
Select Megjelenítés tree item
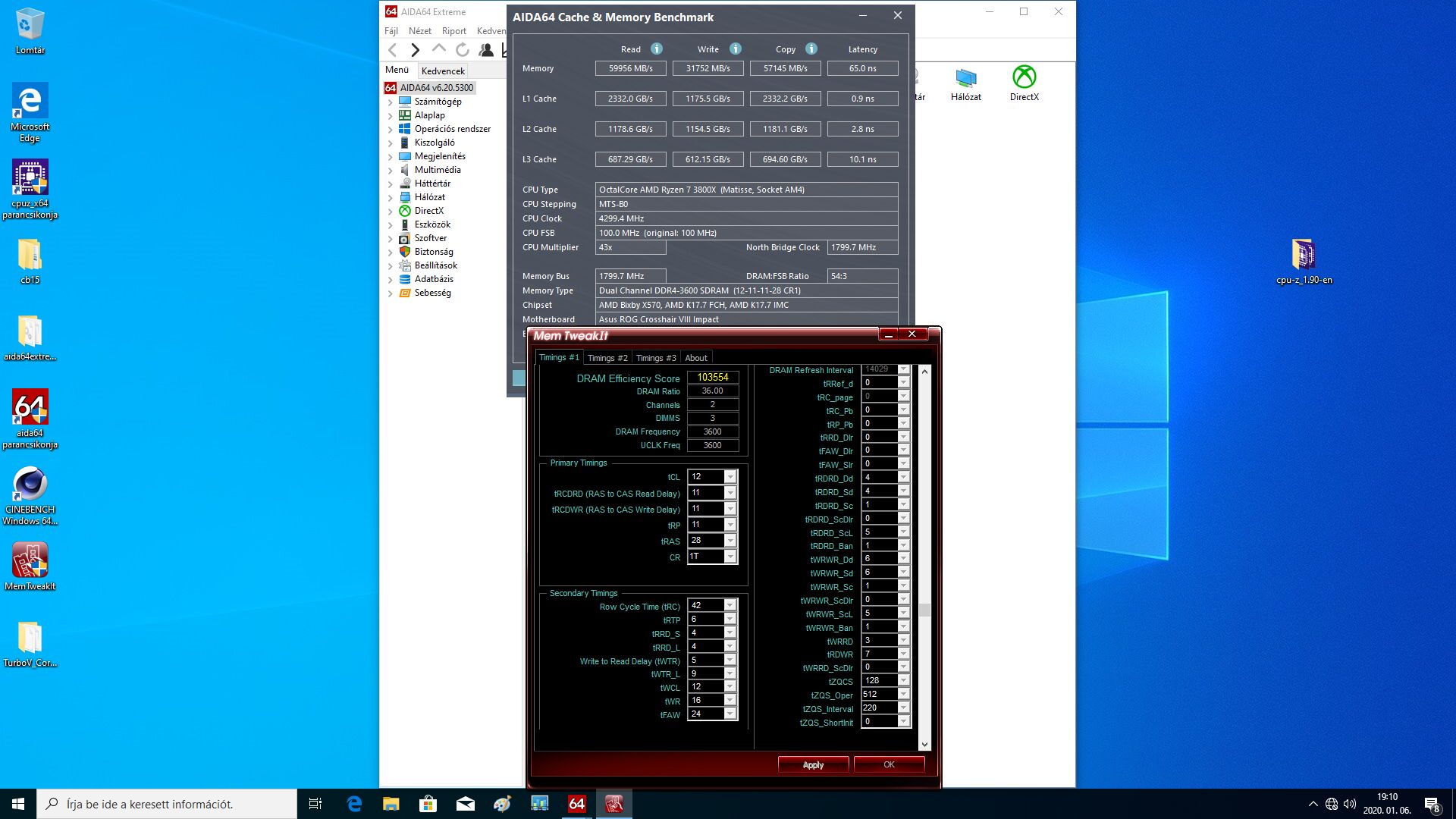coord(440,156)
